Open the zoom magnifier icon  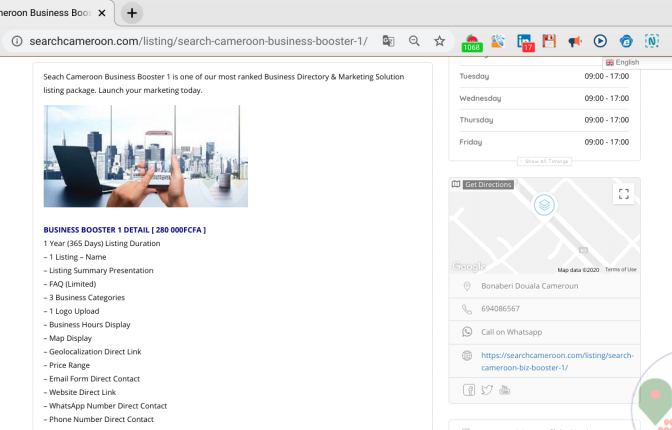414,41
